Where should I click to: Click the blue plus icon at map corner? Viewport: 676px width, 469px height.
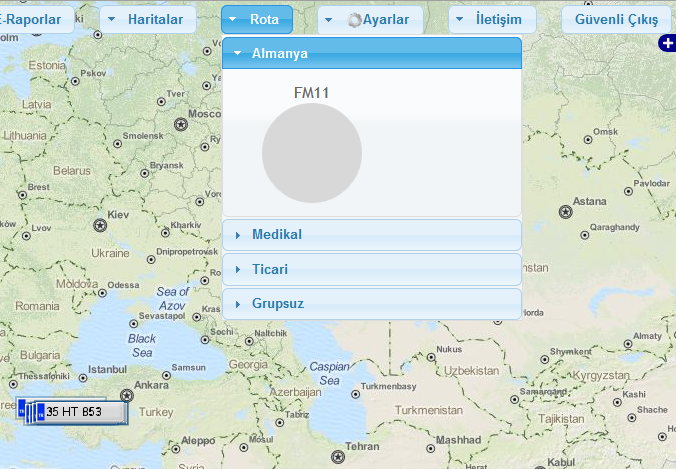click(667, 43)
